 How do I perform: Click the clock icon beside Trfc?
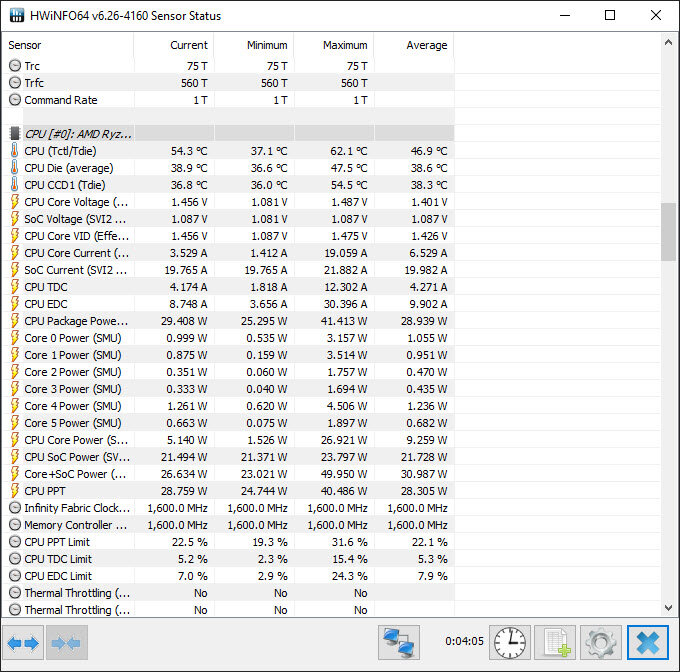click(15, 83)
